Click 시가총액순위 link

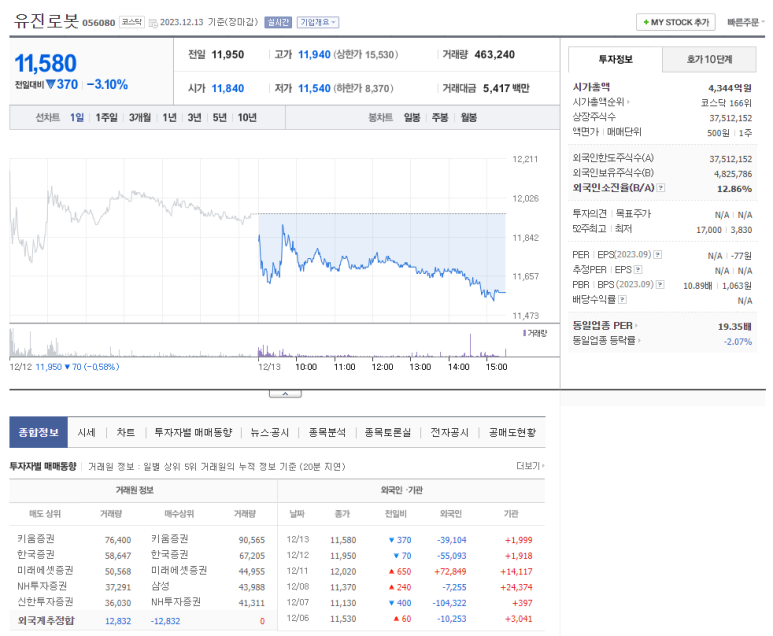coord(598,102)
